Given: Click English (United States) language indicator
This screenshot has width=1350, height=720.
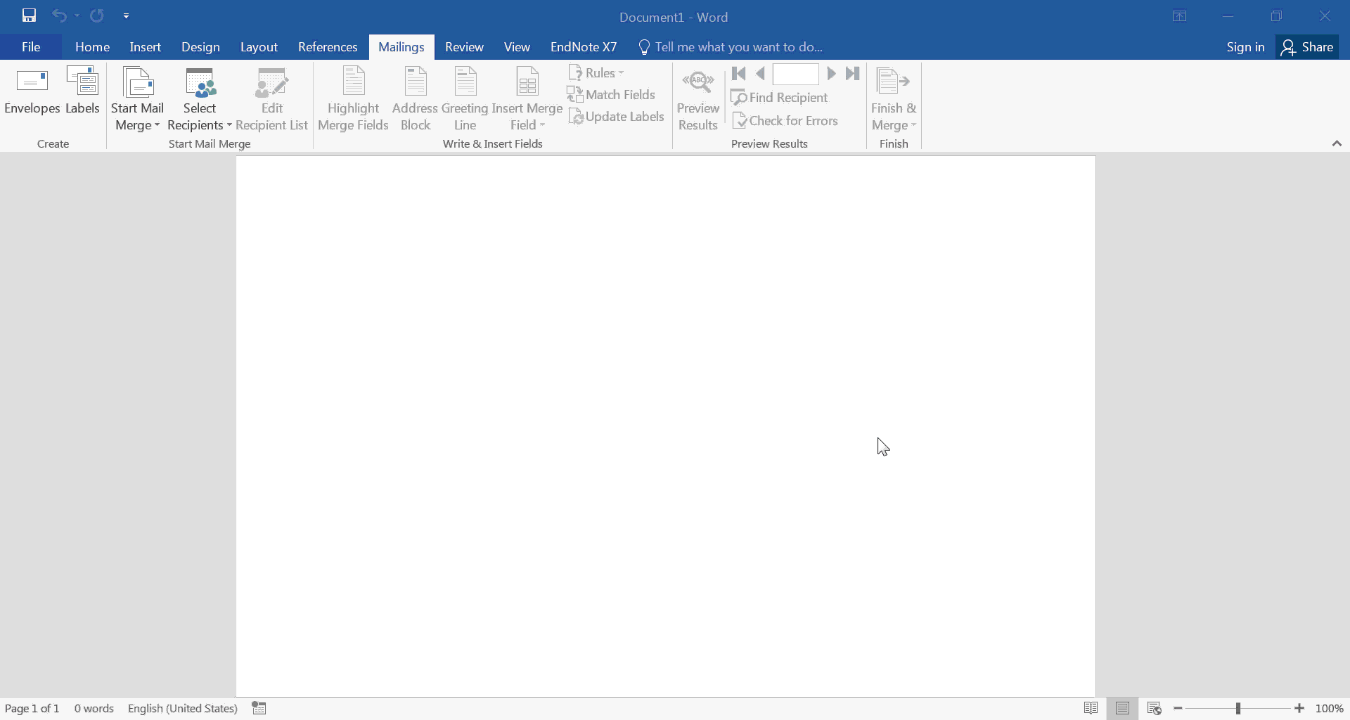Looking at the screenshot, I should coord(182,708).
